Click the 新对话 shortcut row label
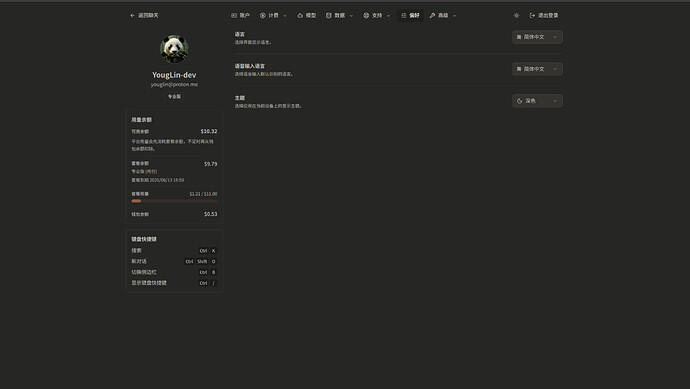Screen dimensions: 690x389 coord(139,261)
